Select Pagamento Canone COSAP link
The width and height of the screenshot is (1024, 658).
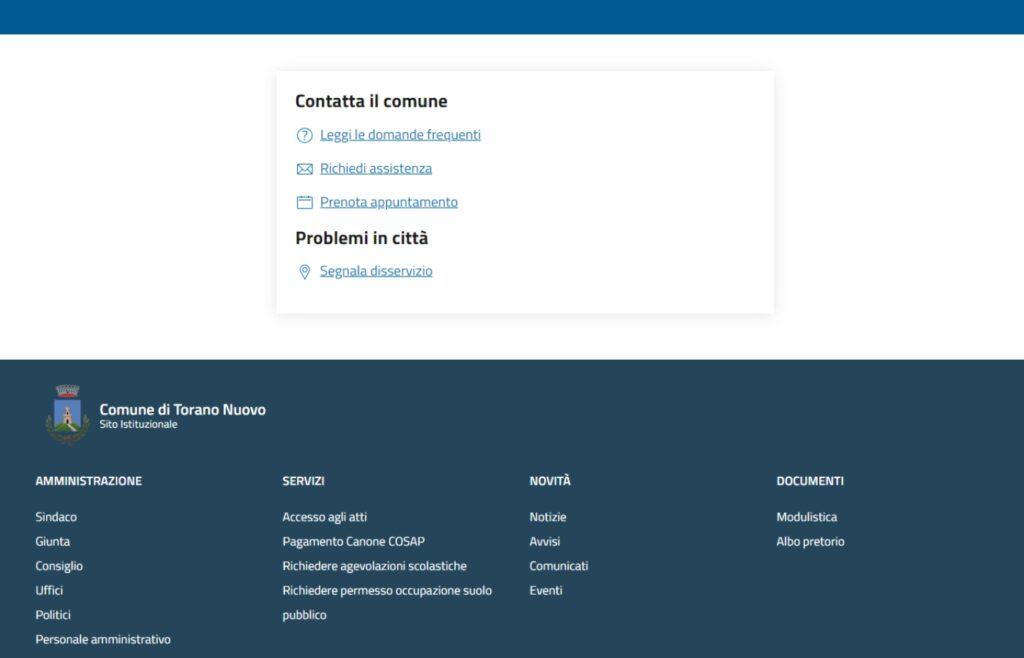[353, 541]
